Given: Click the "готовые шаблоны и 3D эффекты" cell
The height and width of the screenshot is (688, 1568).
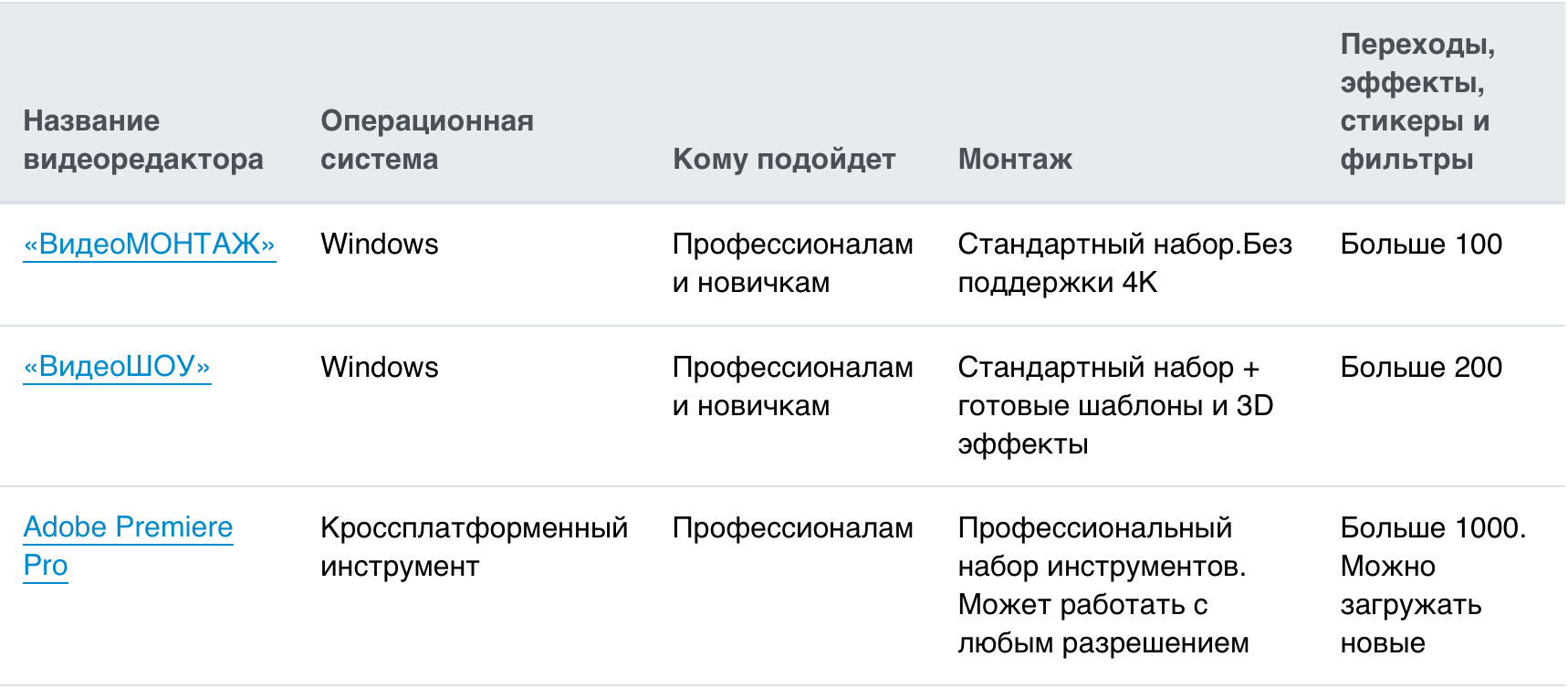Looking at the screenshot, I should (1114, 405).
